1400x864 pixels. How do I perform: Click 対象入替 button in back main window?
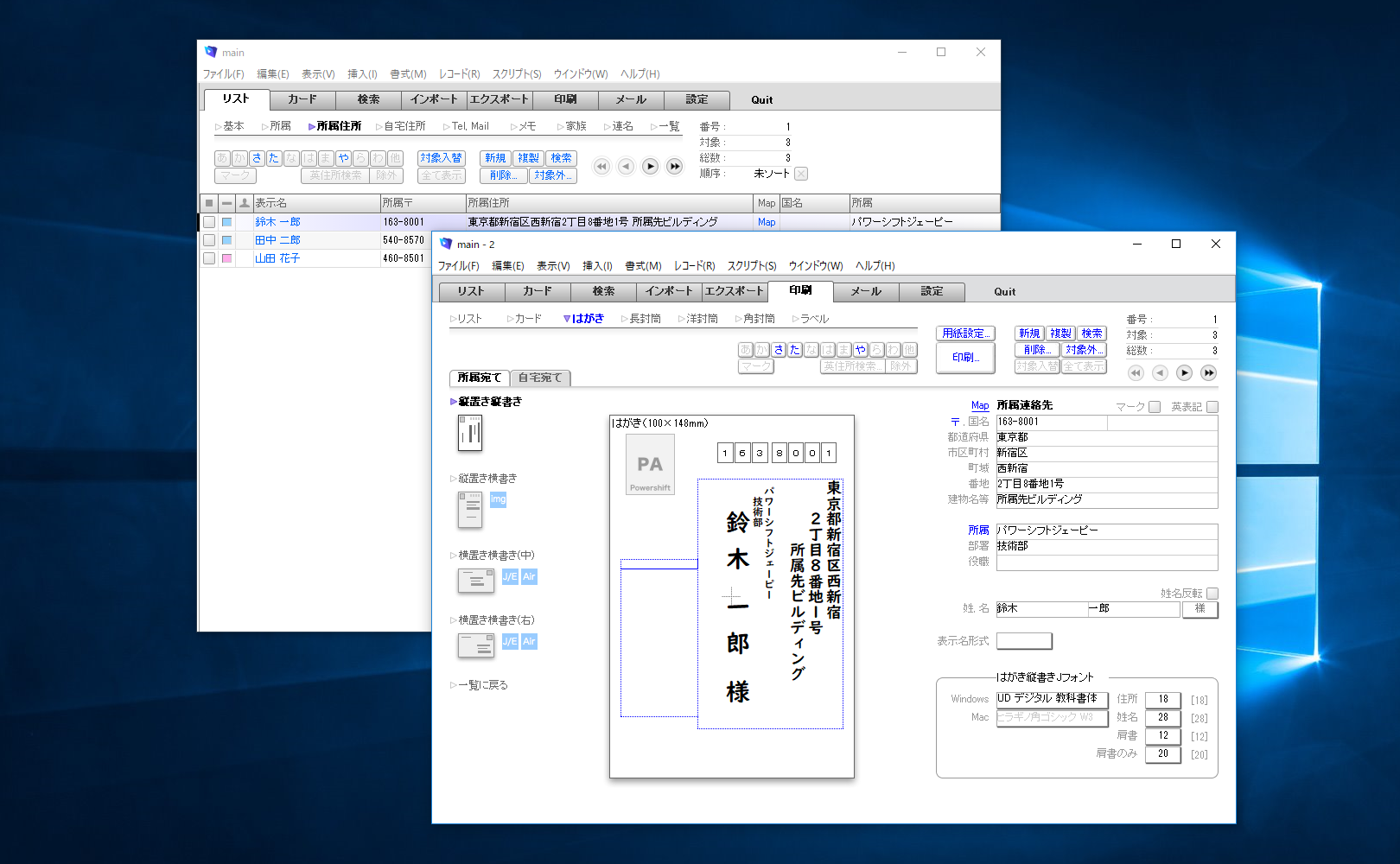[442, 158]
